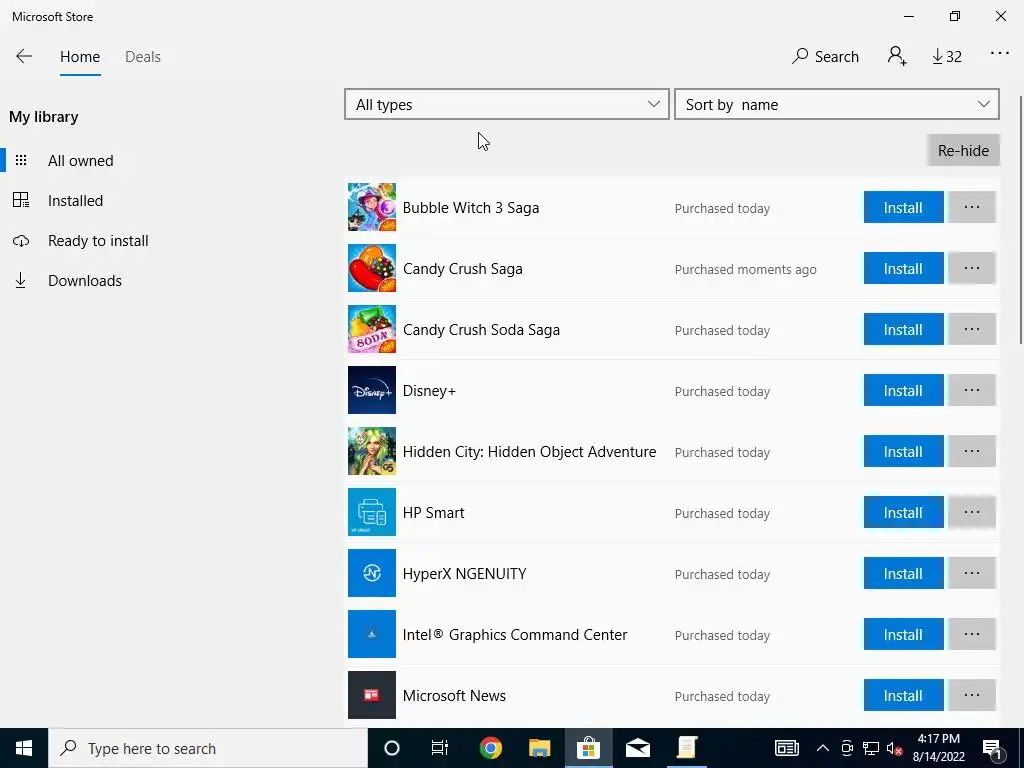Open the taskbar clock and date

pos(938,748)
